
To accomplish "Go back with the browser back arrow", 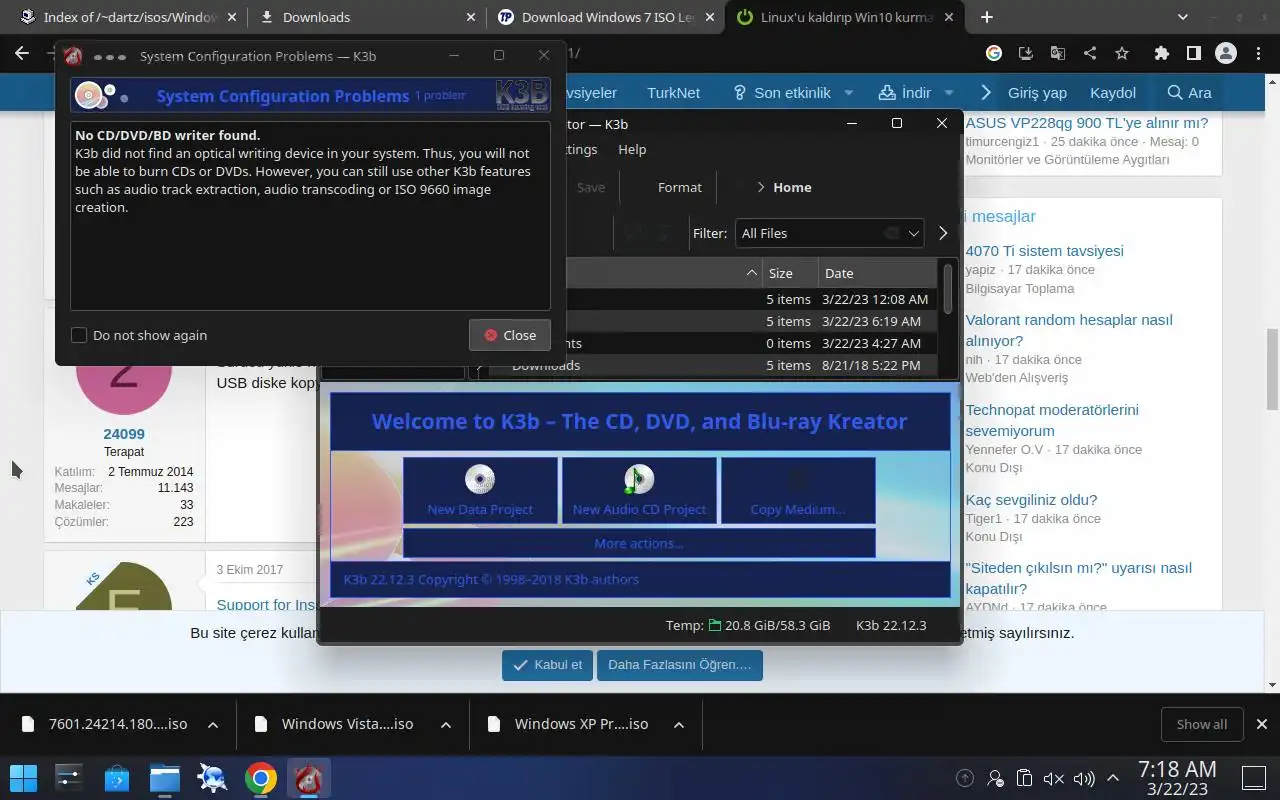I will pos(22,53).
